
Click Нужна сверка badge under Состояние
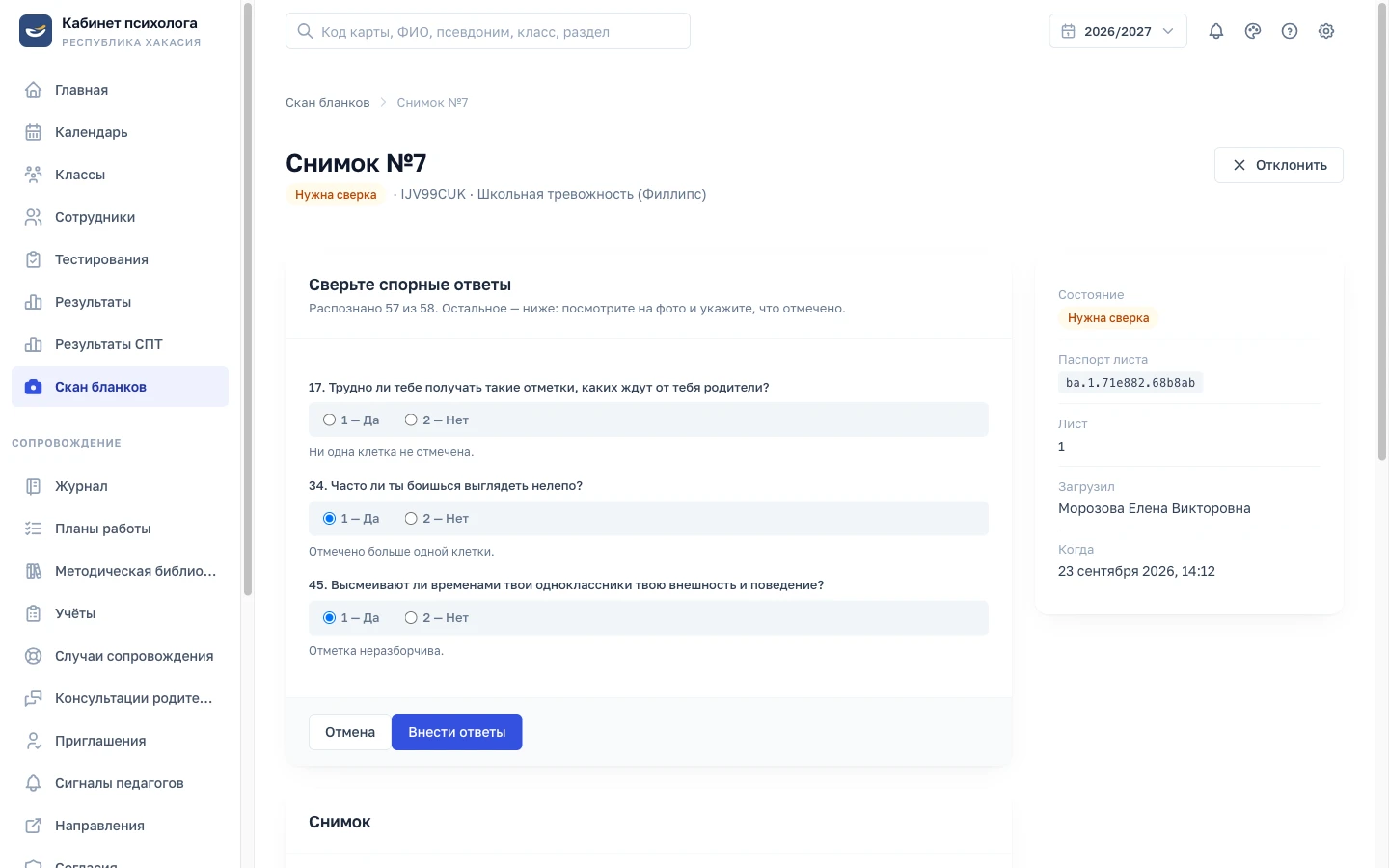(x=1108, y=318)
